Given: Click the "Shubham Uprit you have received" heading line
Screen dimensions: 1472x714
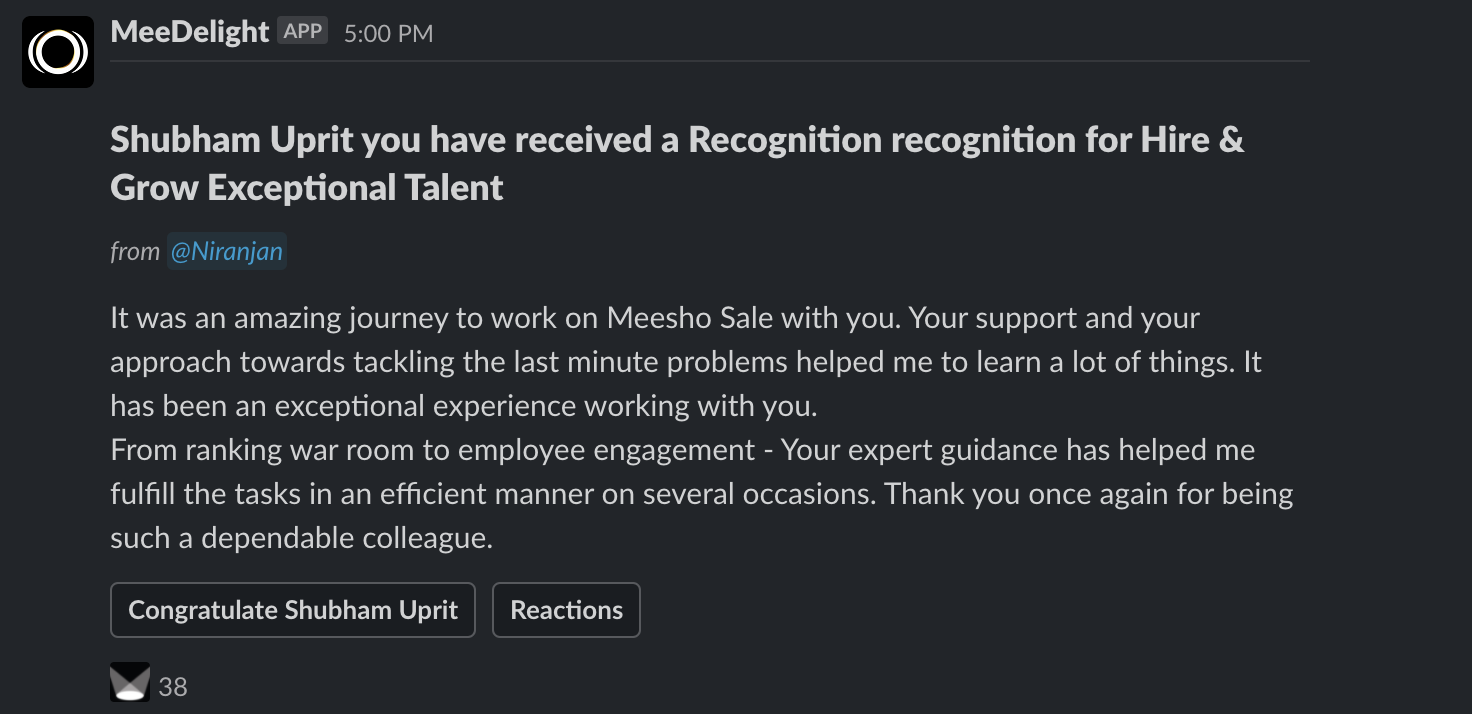Looking at the screenshot, I should click(677, 140).
